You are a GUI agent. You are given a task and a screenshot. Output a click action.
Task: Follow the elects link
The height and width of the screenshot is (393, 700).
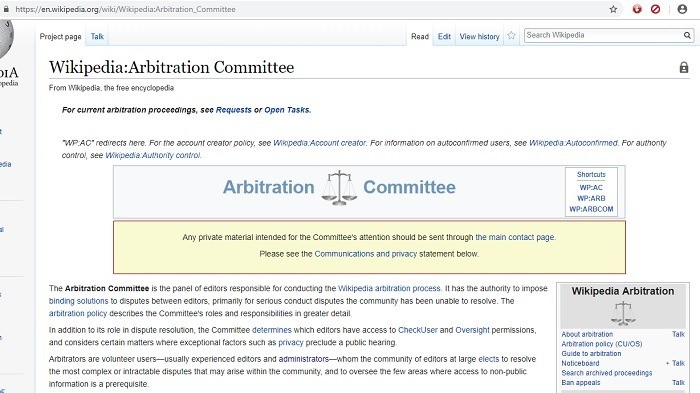[489, 359]
